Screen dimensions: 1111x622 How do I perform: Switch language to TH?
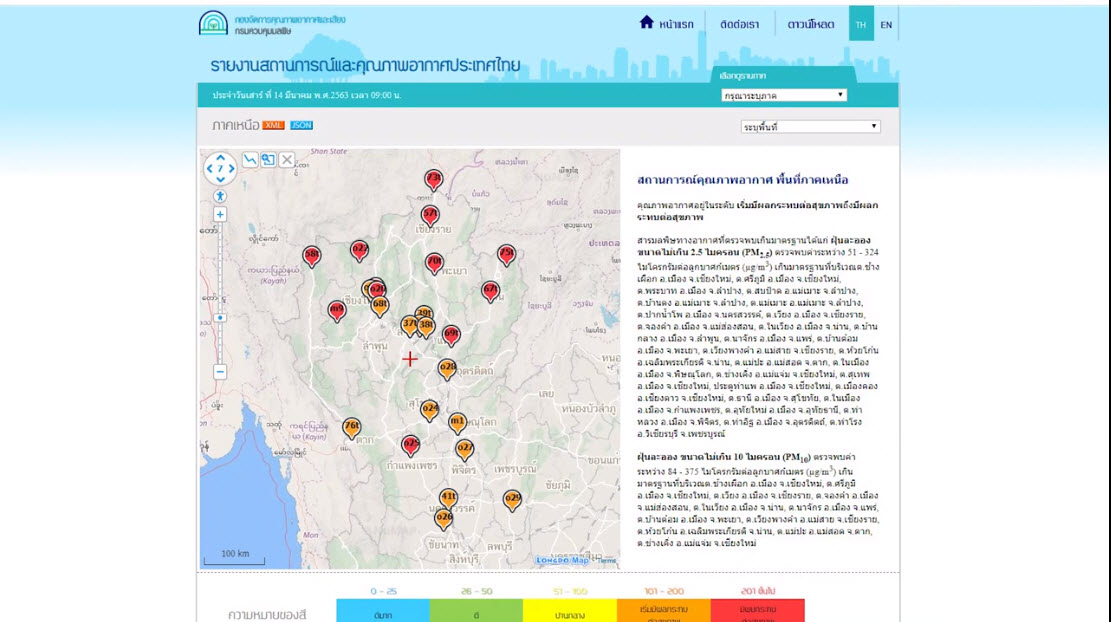pyautogui.click(x=861, y=24)
